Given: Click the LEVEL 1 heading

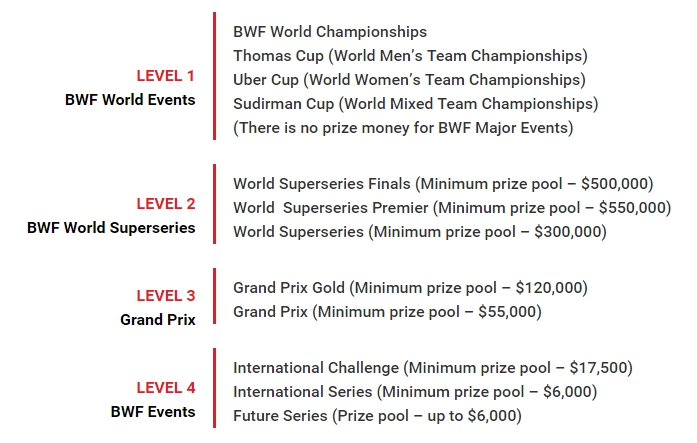Looking at the screenshot, I should (x=165, y=76).
